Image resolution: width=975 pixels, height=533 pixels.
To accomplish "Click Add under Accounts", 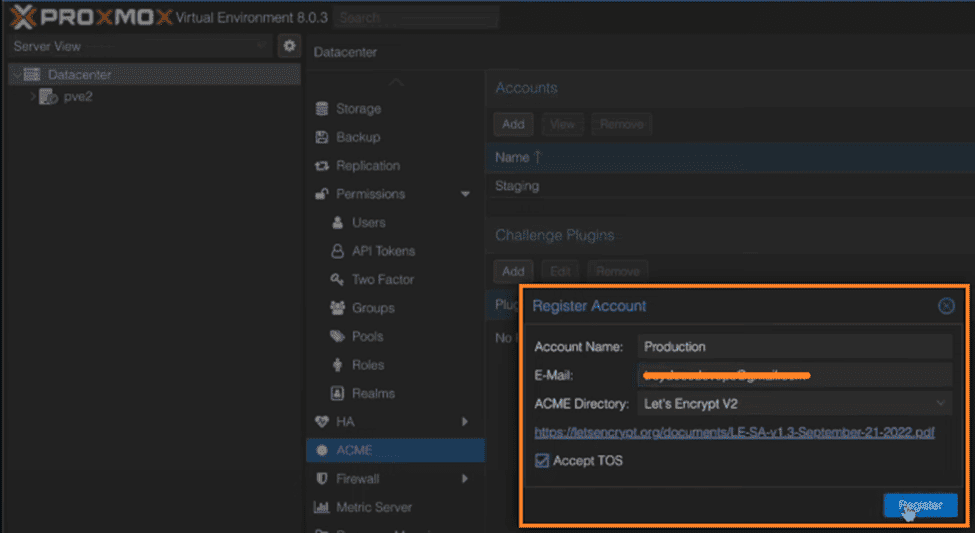I will click(x=513, y=124).
